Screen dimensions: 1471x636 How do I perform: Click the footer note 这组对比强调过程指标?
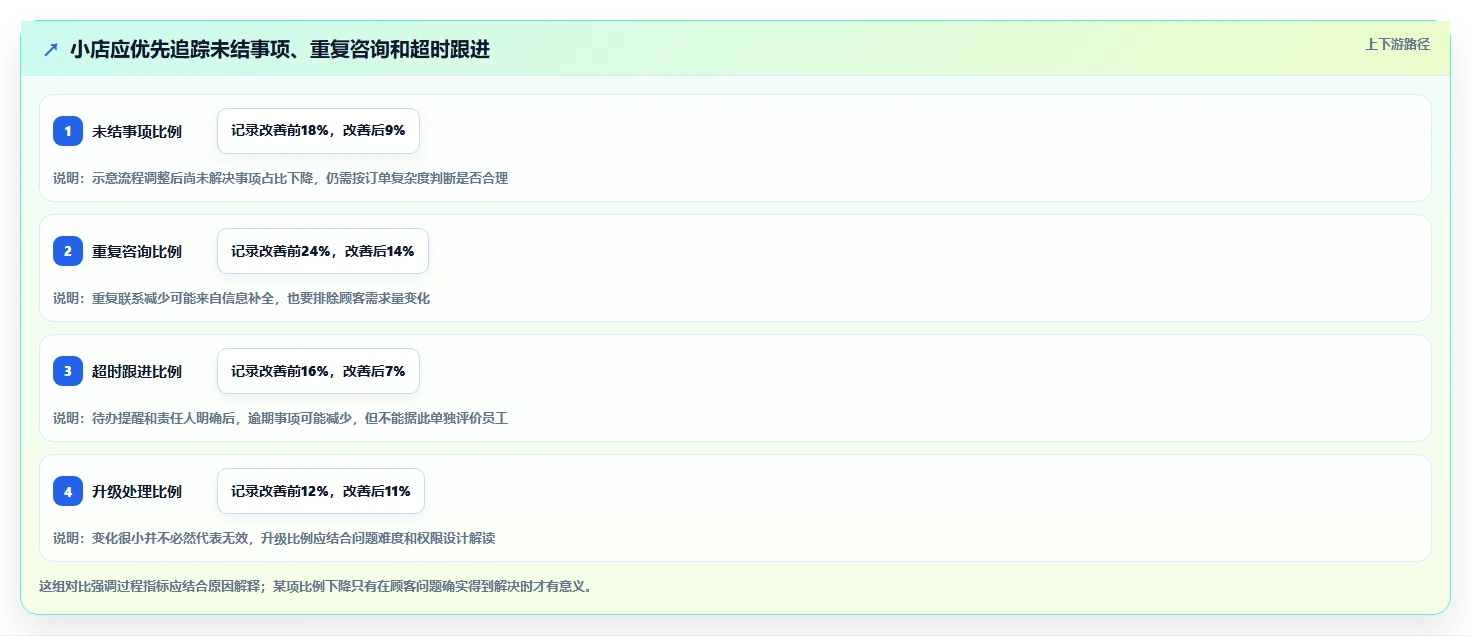(x=317, y=586)
